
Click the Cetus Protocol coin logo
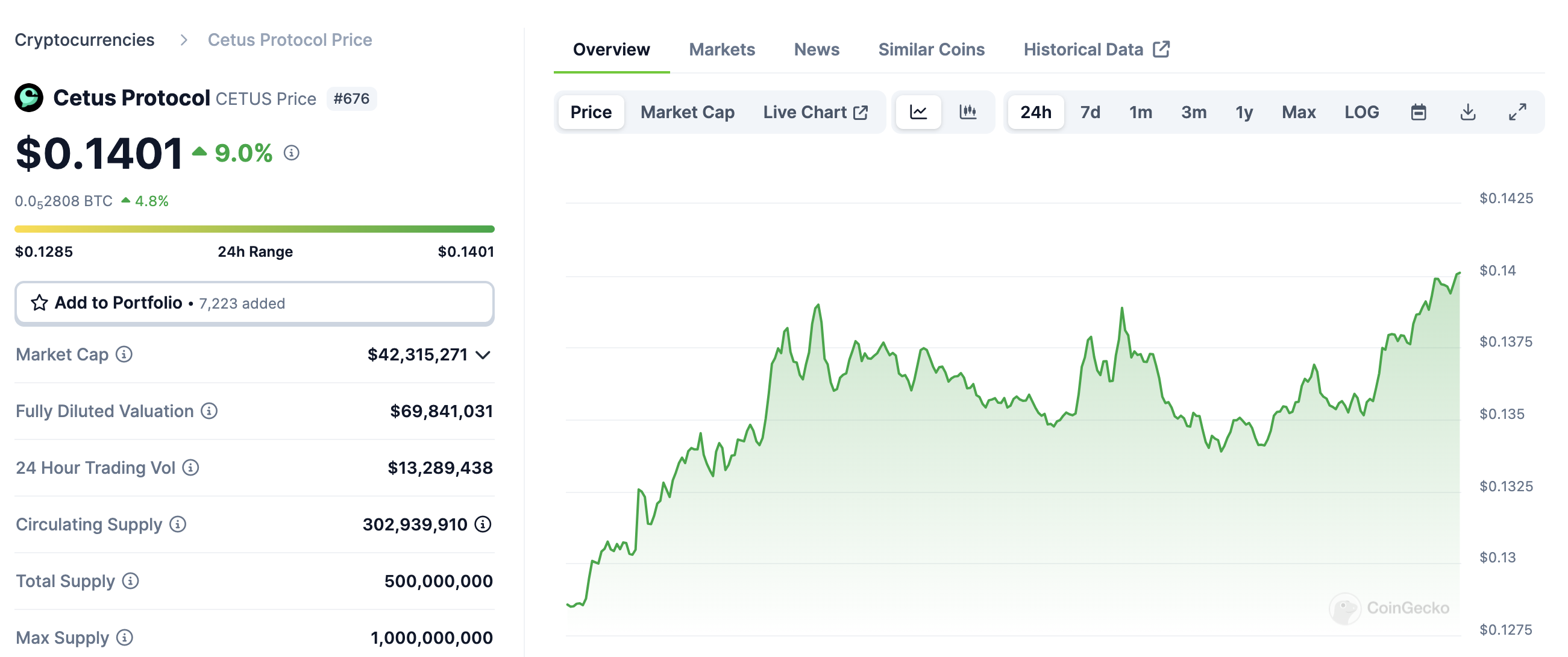coord(28,98)
